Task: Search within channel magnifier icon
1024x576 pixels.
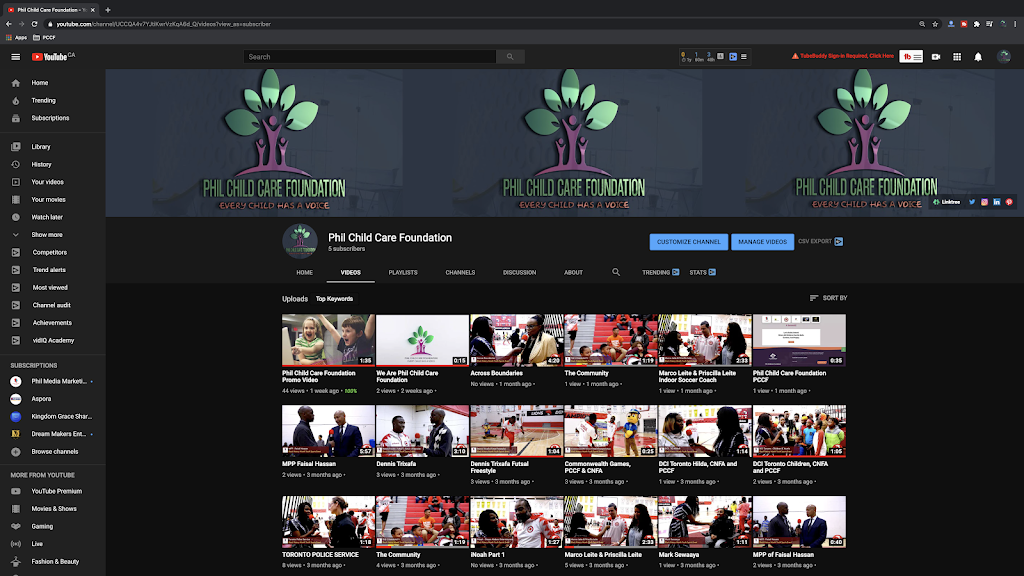Action: (x=616, y=272)
